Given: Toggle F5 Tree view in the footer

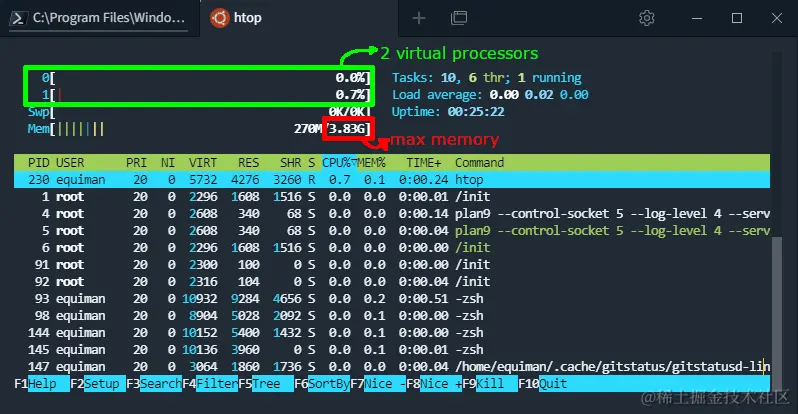Looking at the screenshot, I should (x=266, y=383).
